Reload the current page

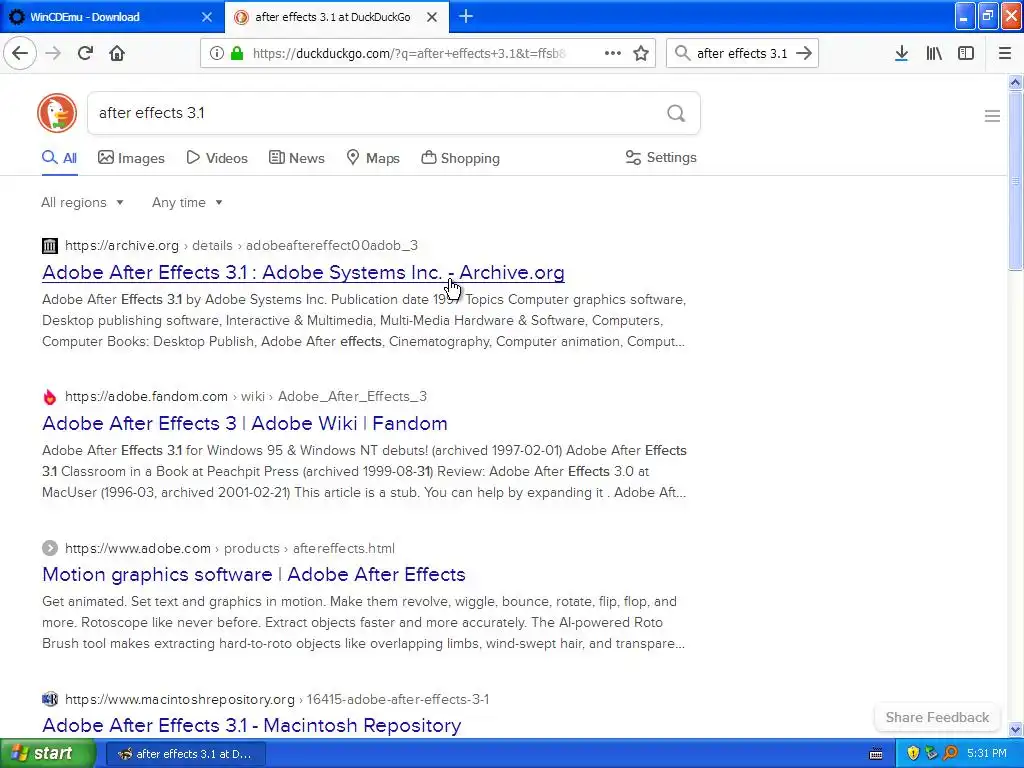coord(85,53)
